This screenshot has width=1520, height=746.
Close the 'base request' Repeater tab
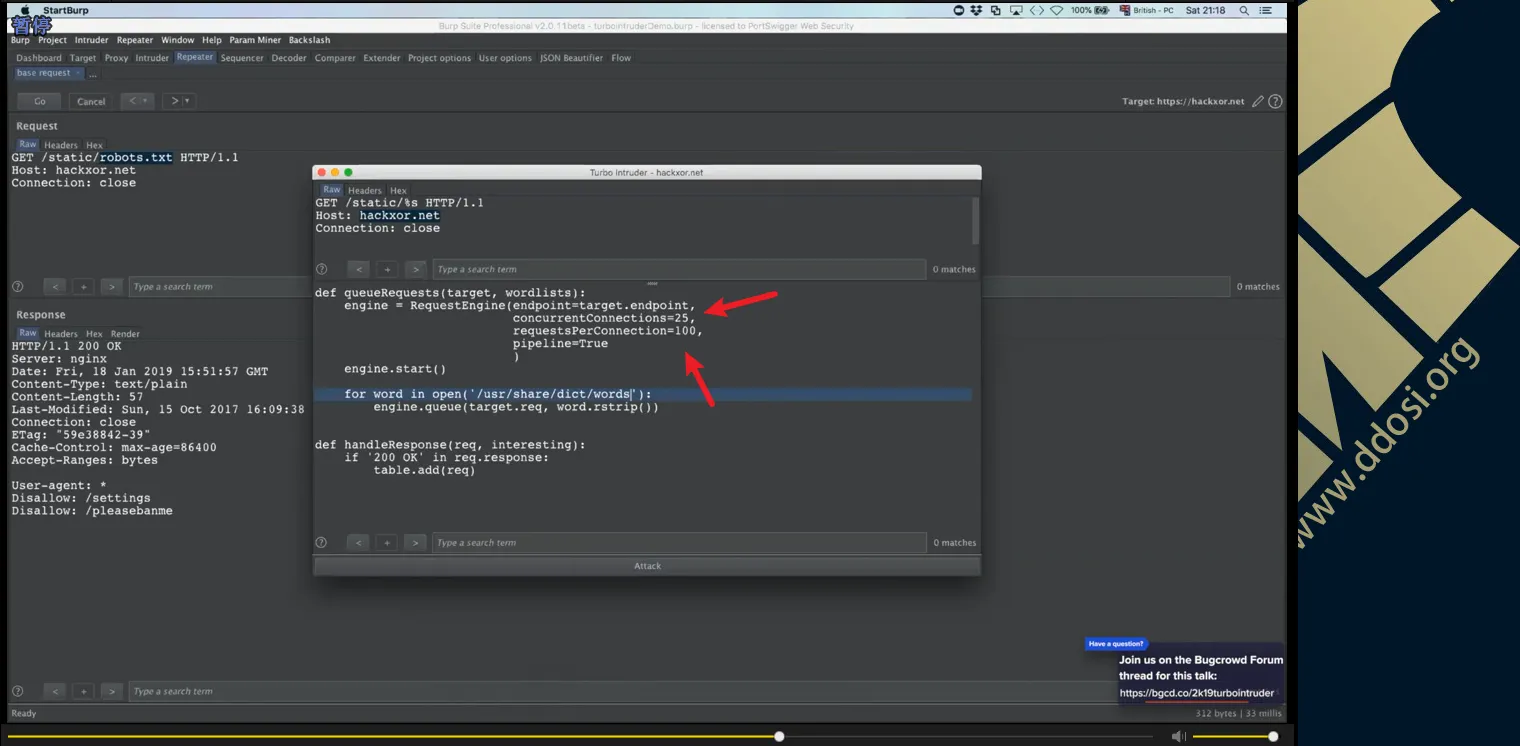point(78,73)
